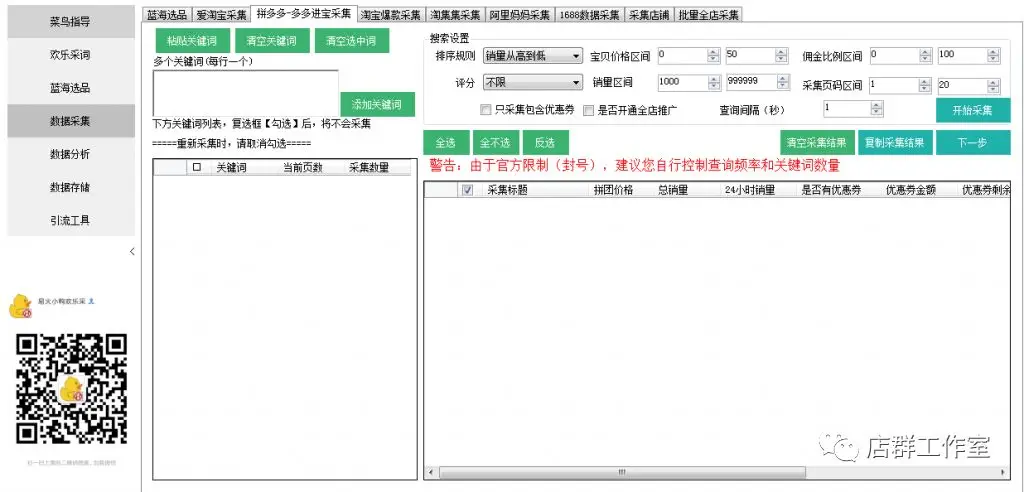
Task: Select 蓝海选品 in the left sidebar
Action: pyautogui.click(x=71, y=88)
